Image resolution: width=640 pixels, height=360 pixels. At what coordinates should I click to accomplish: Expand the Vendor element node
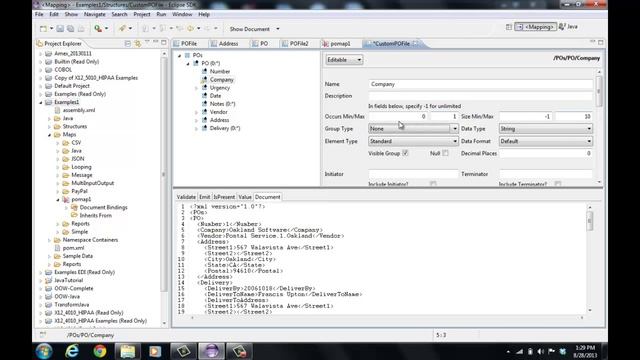pyautogui.click(x=196, y=112)
